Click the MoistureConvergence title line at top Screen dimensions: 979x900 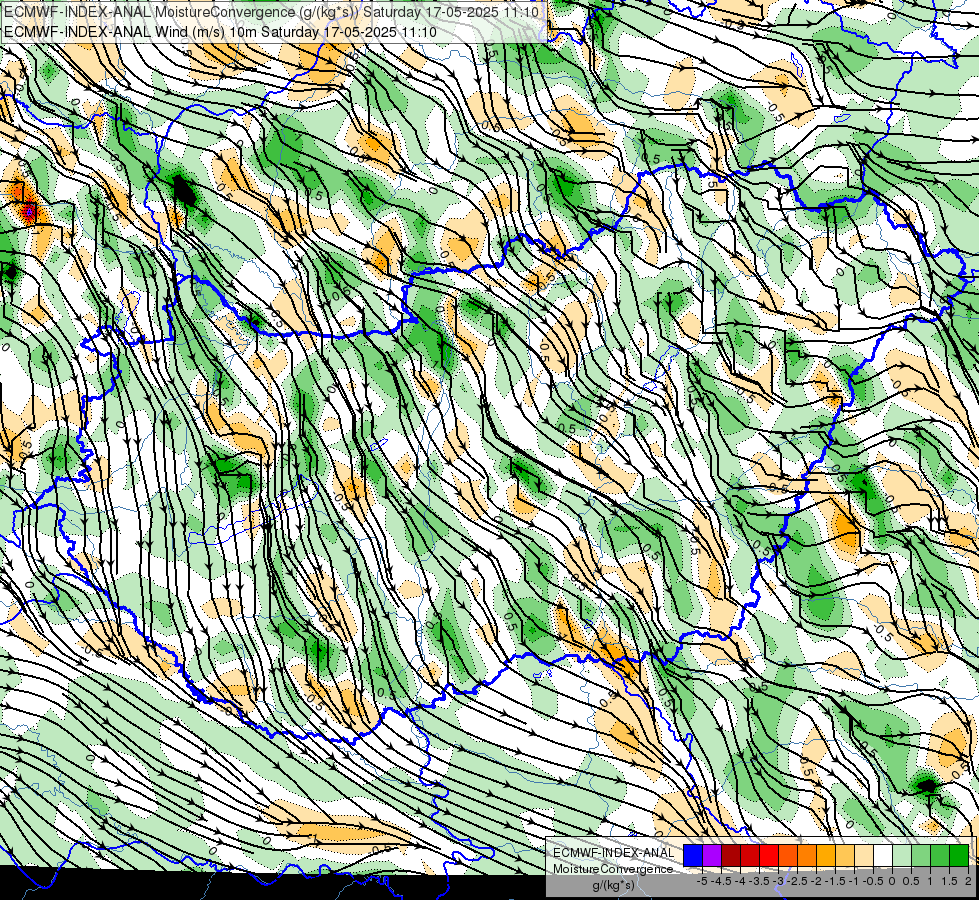(271, 12)
